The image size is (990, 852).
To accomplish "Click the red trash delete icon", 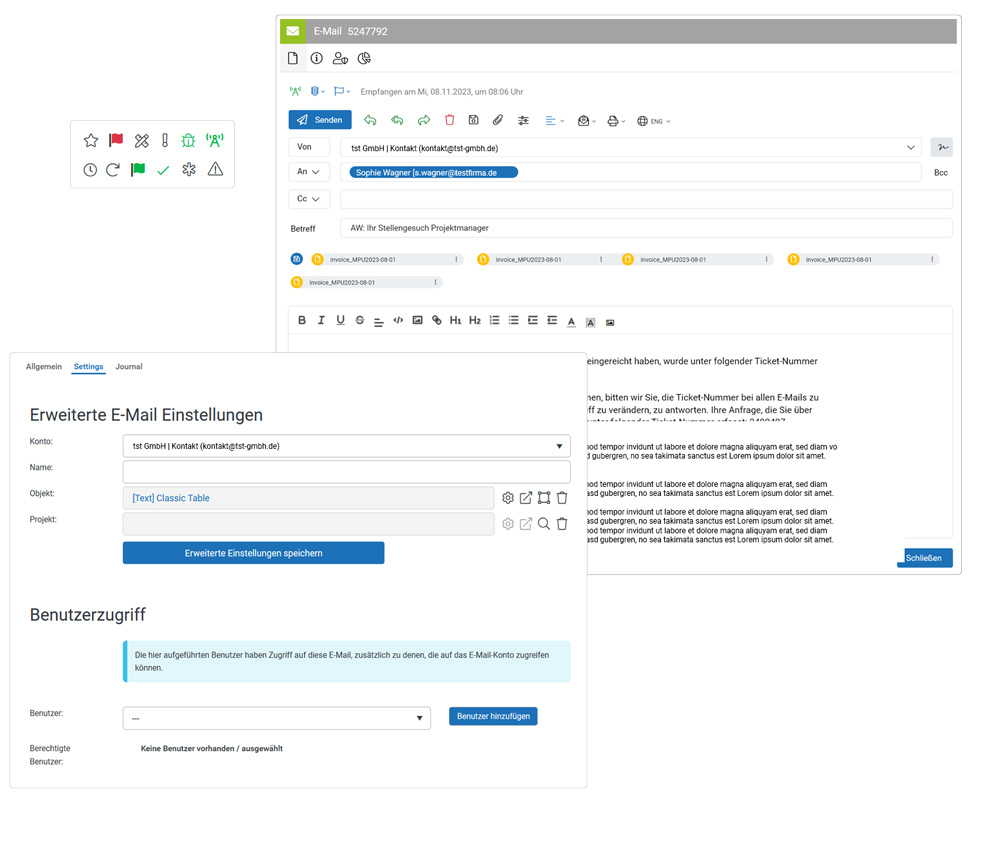I will (450, 120).
